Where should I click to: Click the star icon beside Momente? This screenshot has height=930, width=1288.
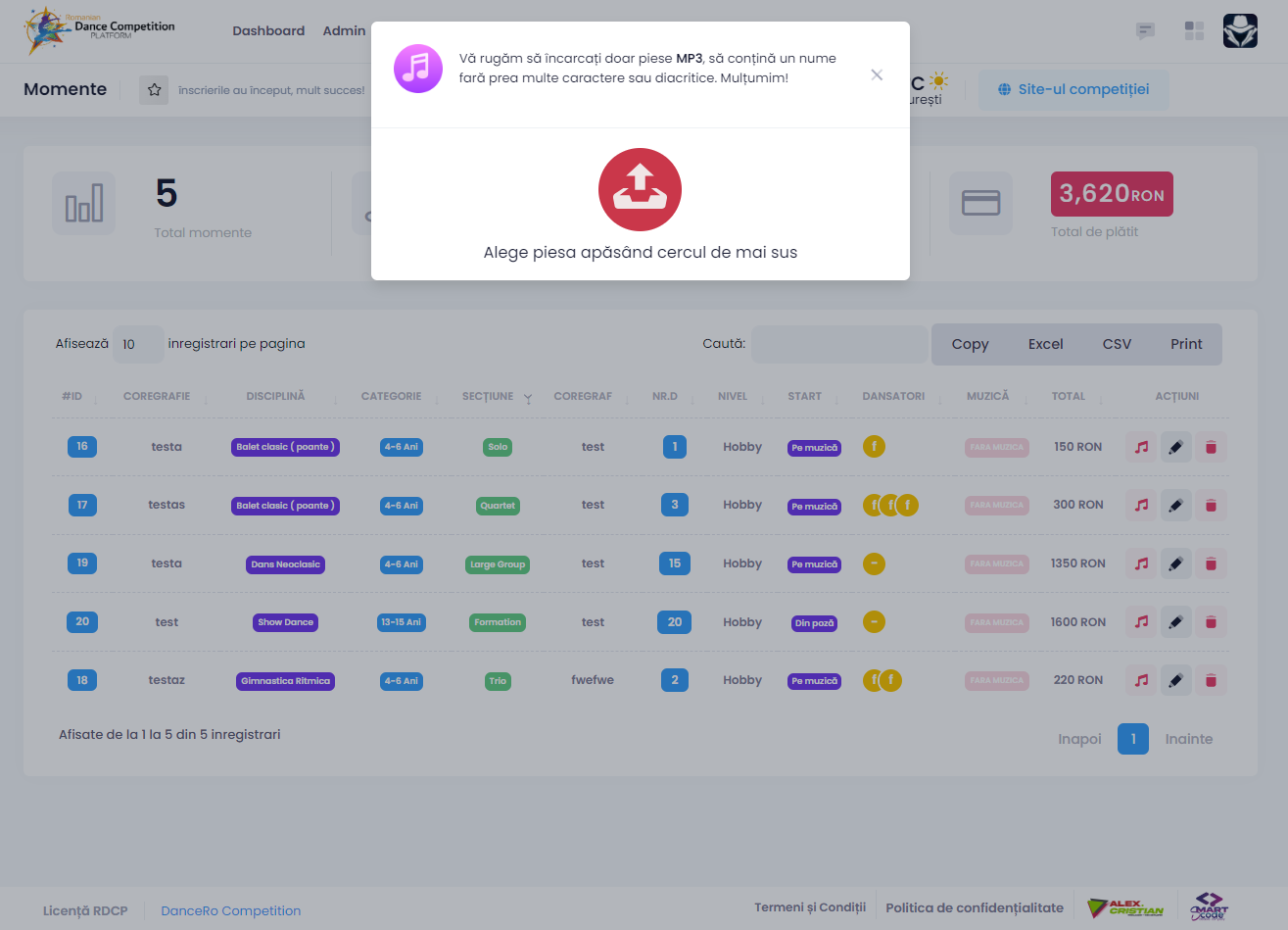(154, 90)
